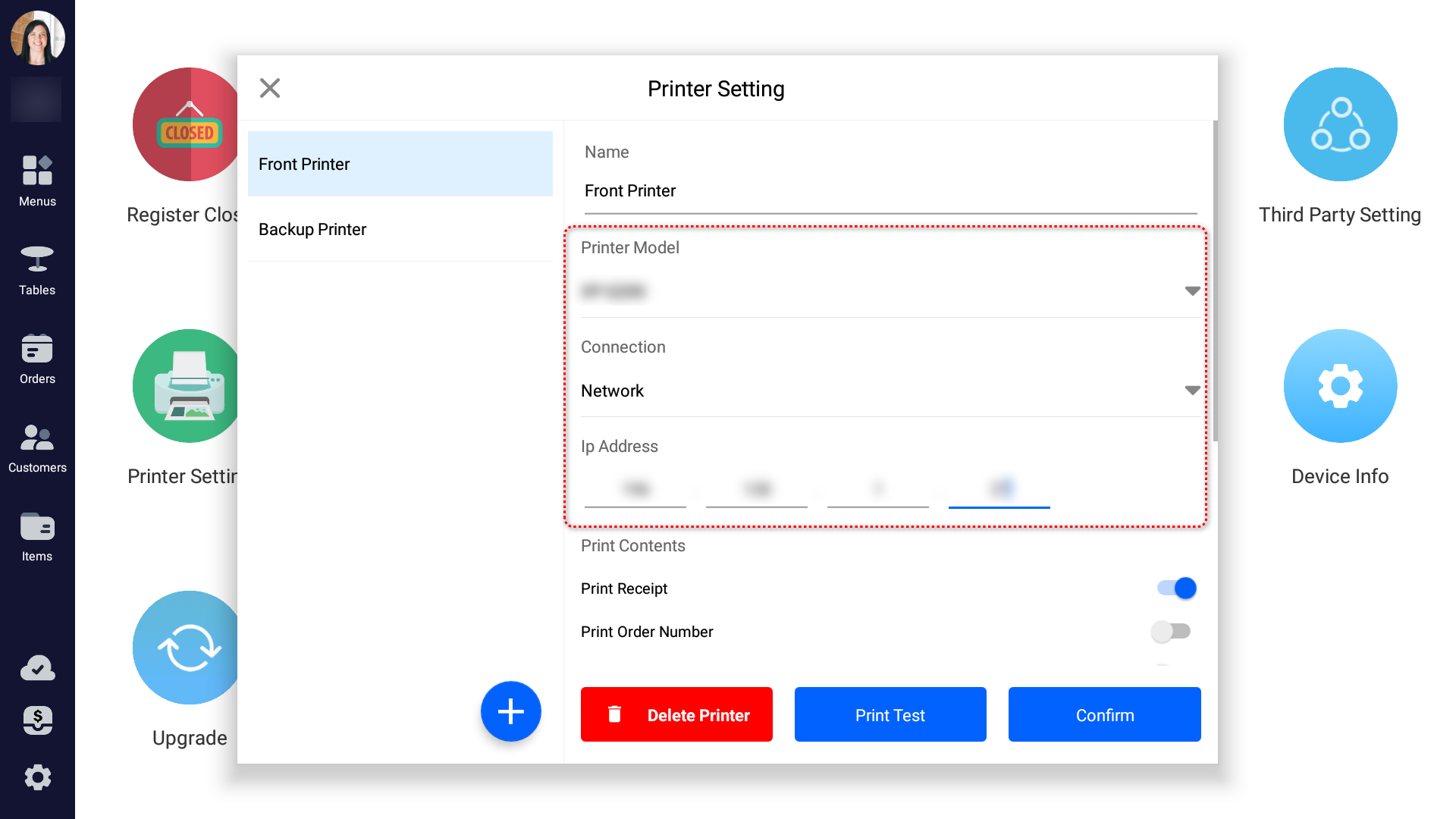The width and height of the screenshot is (1456, 819).
Task: Enable the Print Order Number toggle
Action: pos(1171,632)
